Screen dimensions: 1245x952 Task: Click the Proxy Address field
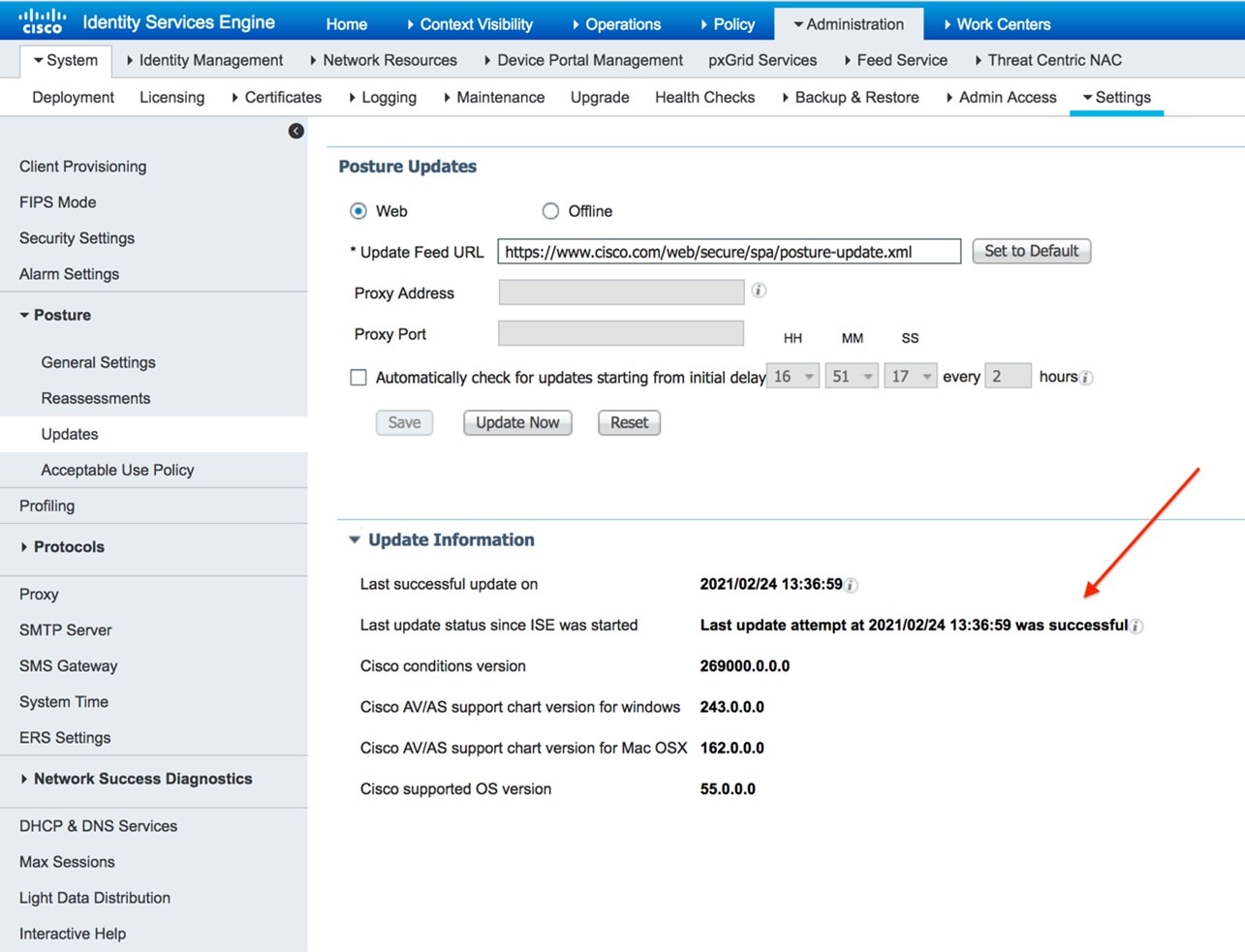pos(621,292)
